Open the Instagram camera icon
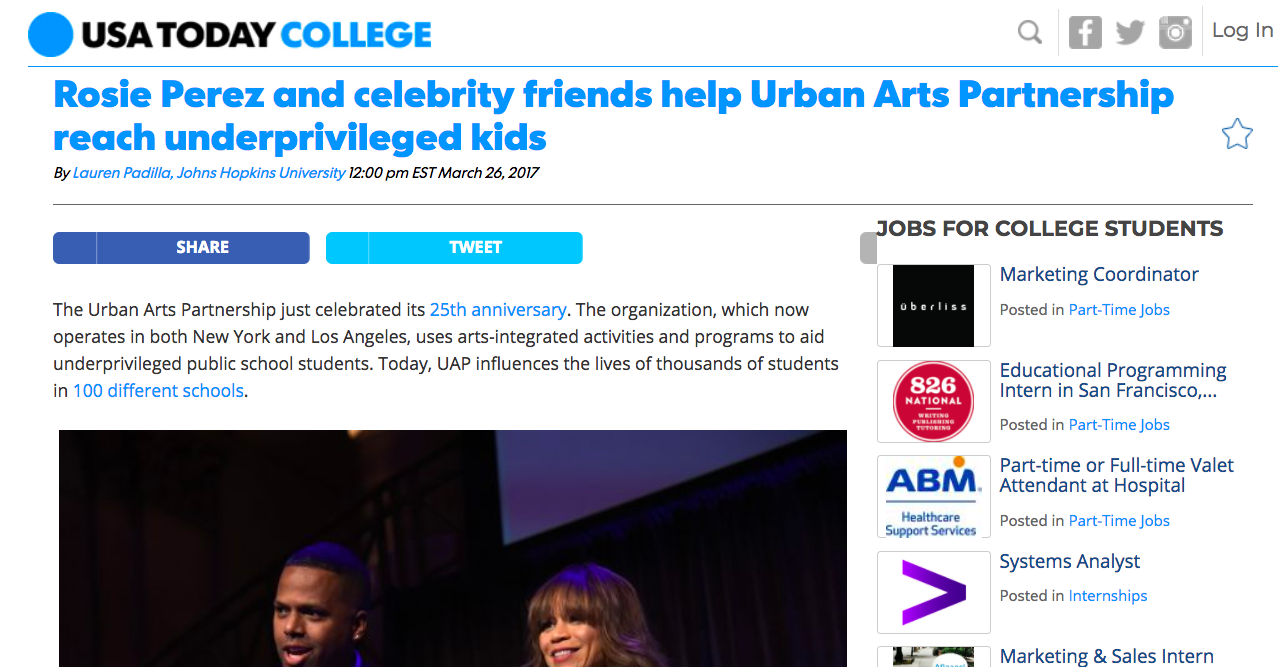Image resolution: width=1288 pixels, height=667 pixels. [1176, 32]
